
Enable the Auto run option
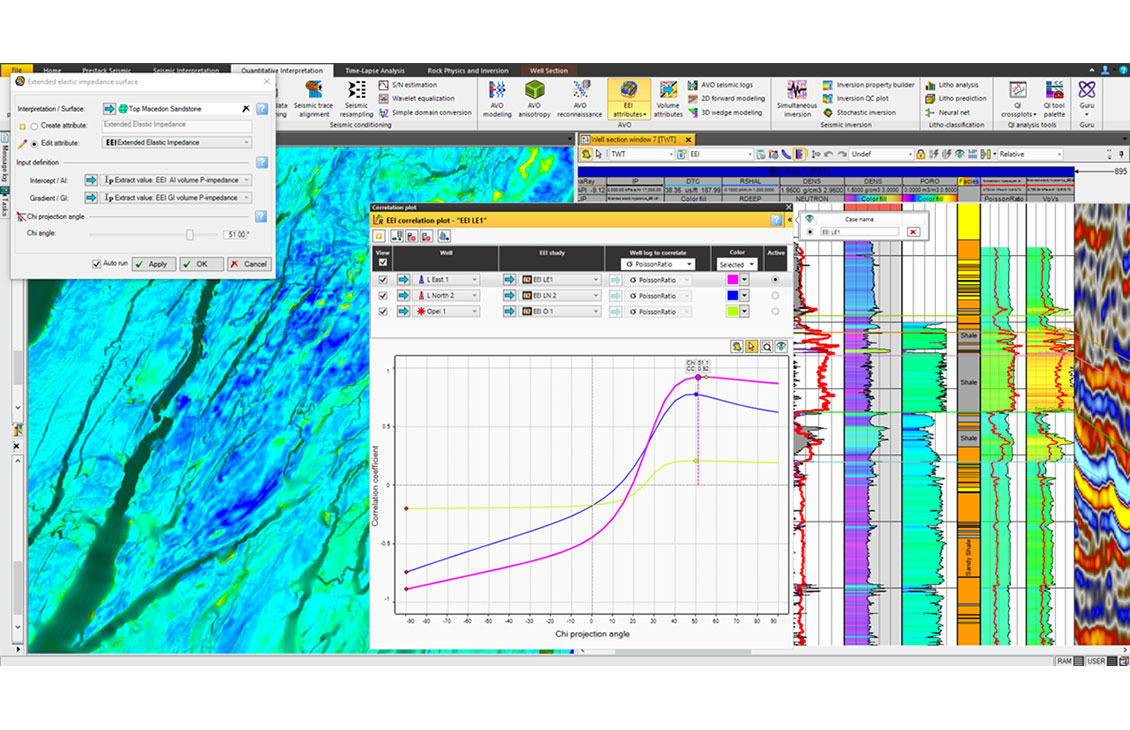pos(97,263)
